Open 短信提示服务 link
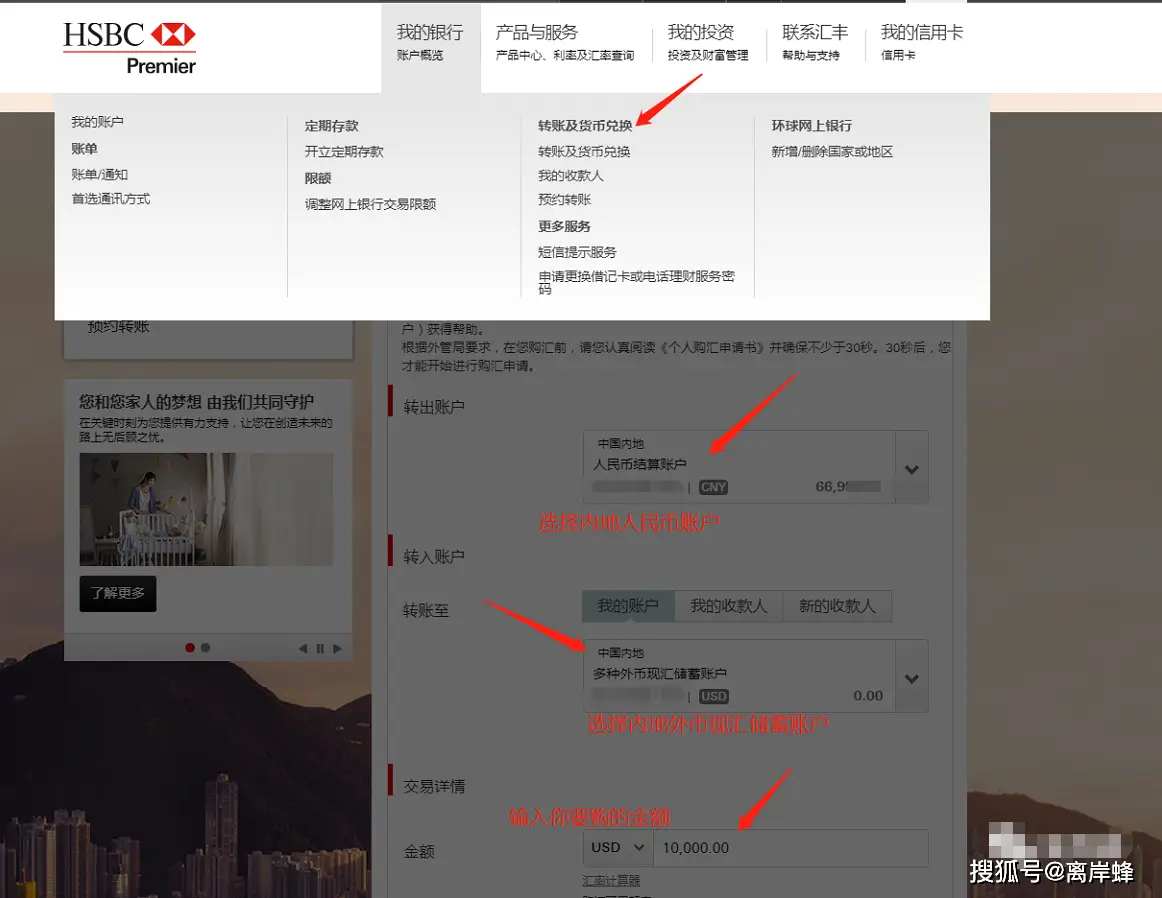 (577, 252)
